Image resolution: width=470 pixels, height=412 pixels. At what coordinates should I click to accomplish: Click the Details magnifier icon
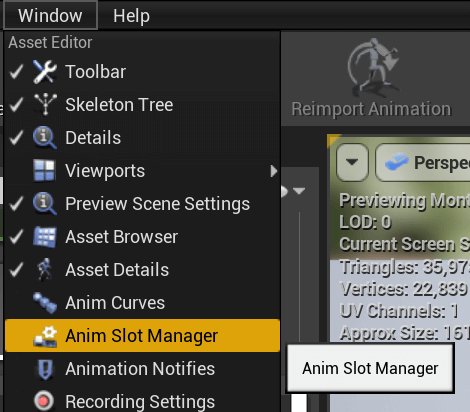tap(45, 137)
